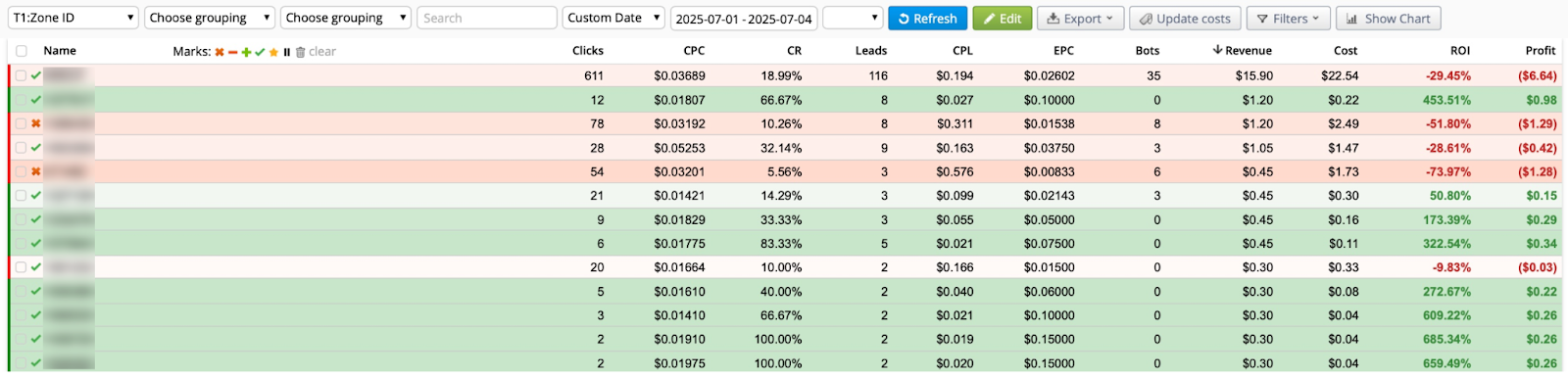This screenshot has height=378, width=1568.
Task: Click the check mark in the 9-clicks row
Action: (36, 219)
